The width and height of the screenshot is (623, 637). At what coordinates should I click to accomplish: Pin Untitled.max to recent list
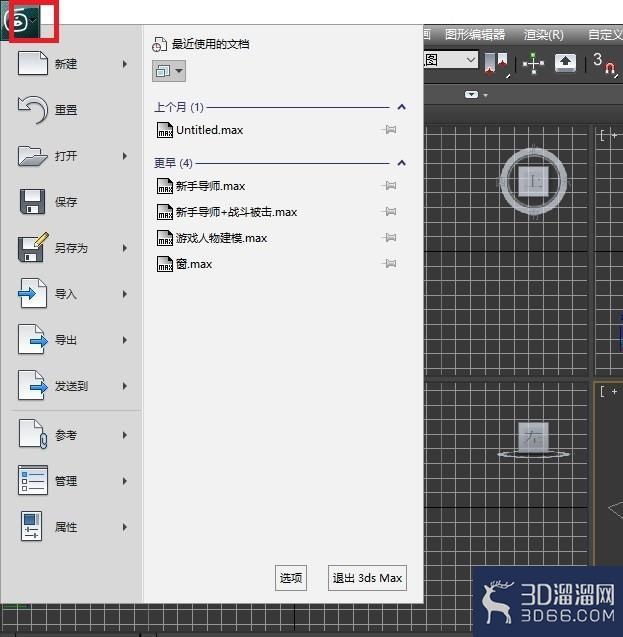[389, 130]
